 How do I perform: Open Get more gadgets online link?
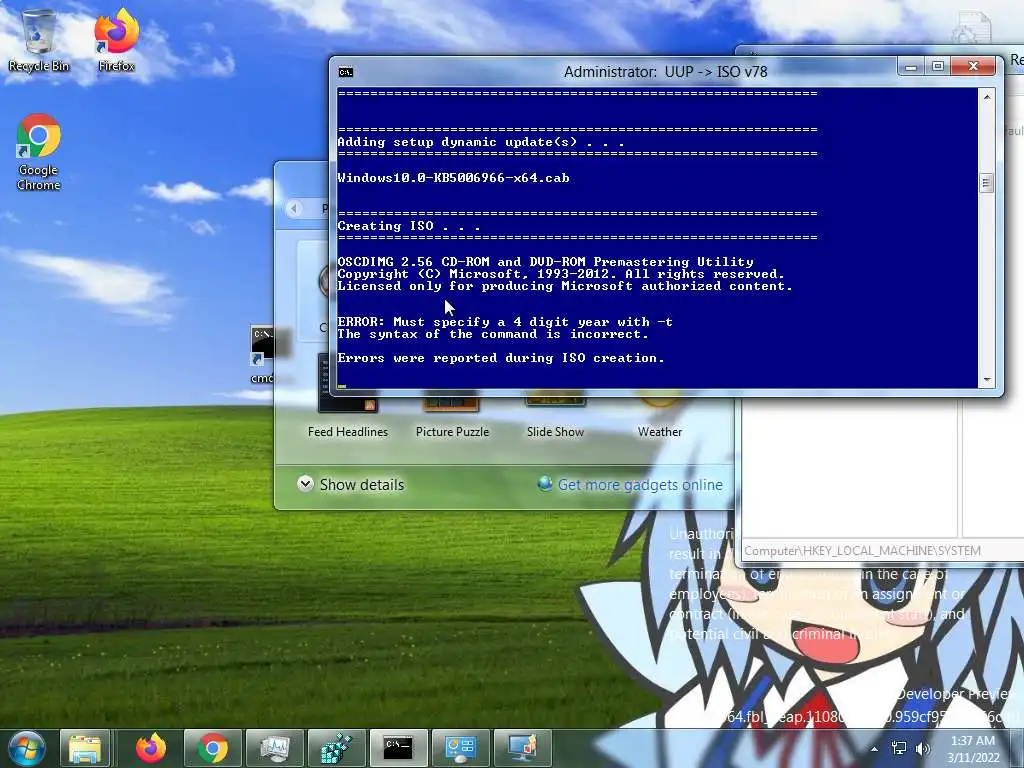[630, 485]
